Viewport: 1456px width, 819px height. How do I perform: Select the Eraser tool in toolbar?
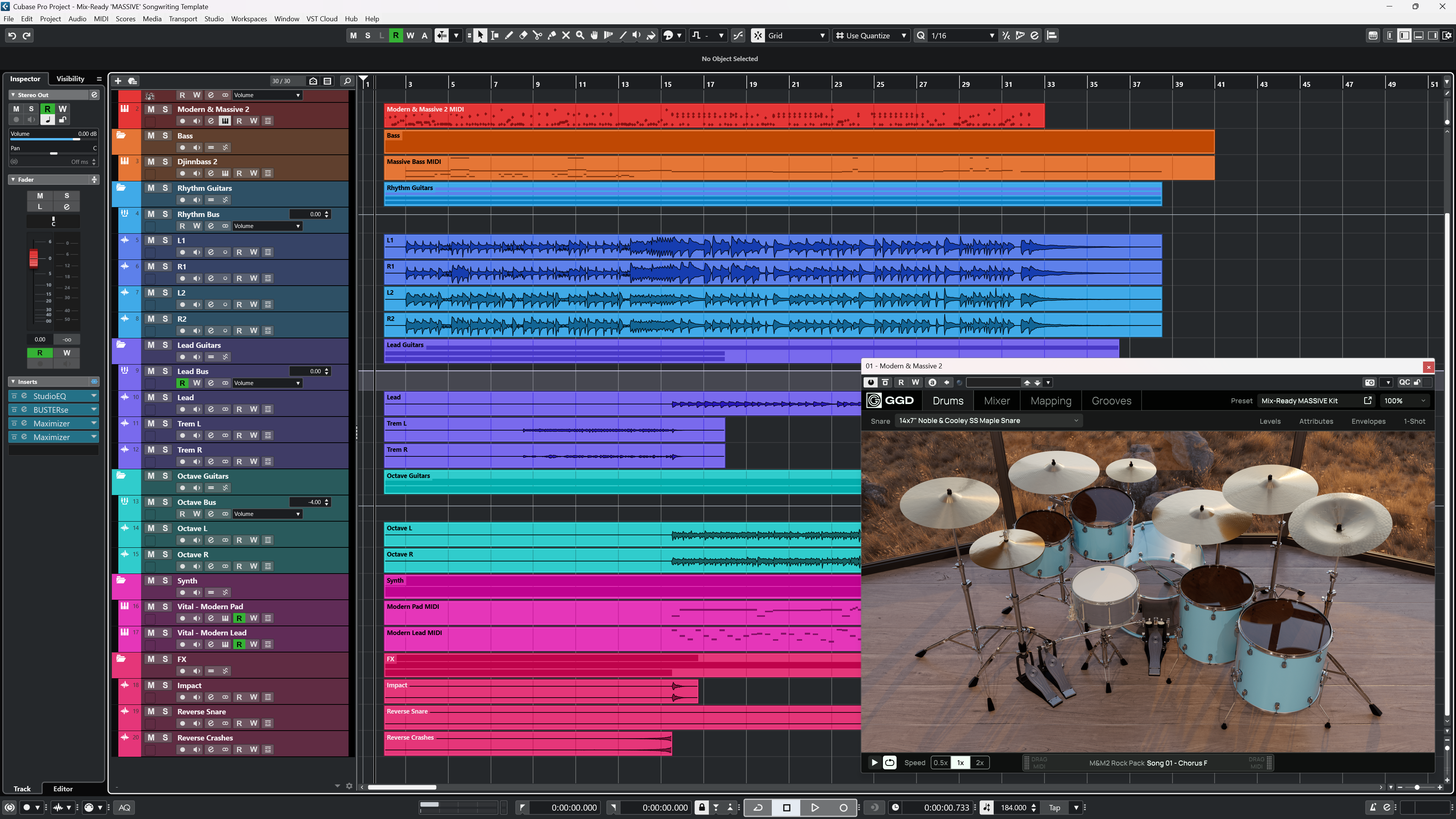click(523, 36)
